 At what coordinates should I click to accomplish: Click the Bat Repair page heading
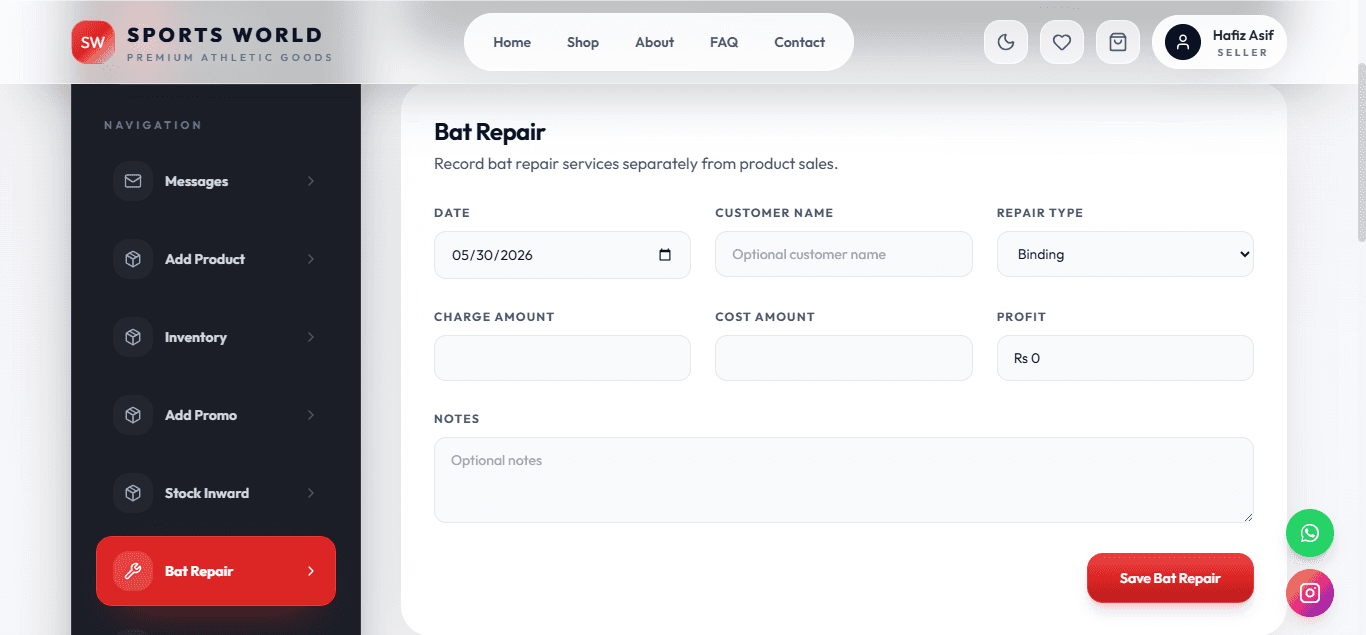click(490, 132)
